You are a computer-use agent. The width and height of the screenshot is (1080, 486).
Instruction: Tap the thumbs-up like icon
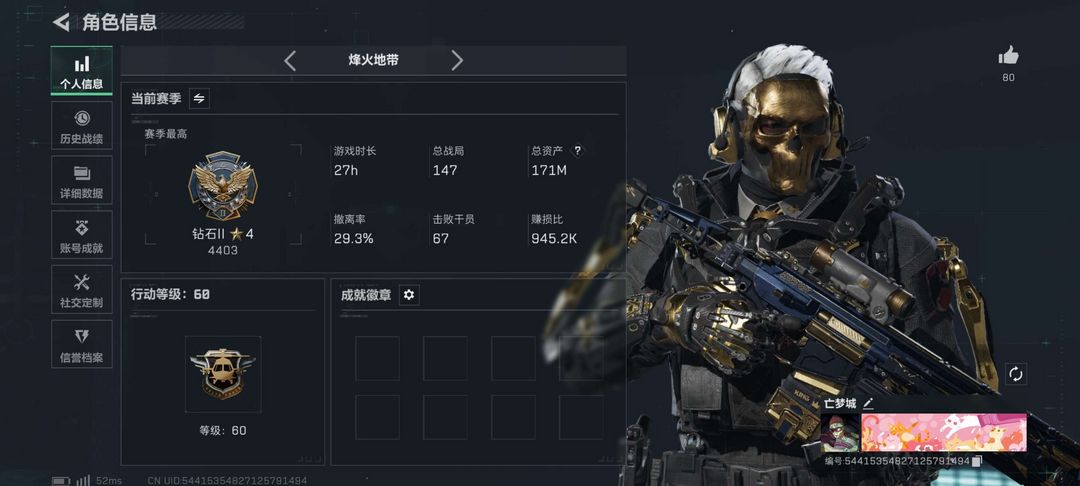1008,56
